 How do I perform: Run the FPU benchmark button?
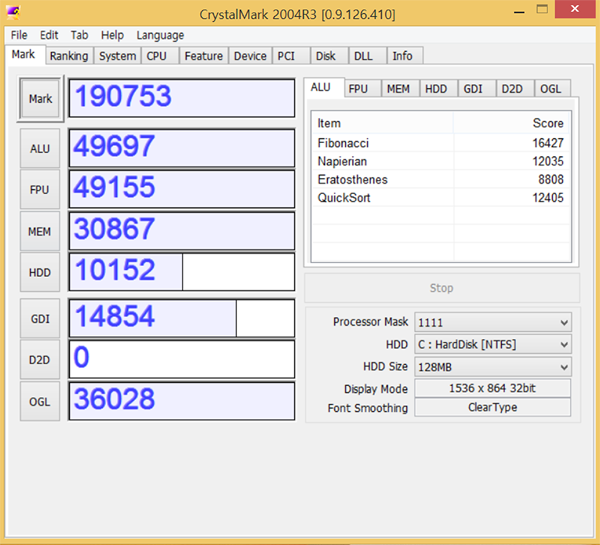(x=40, y=190)
